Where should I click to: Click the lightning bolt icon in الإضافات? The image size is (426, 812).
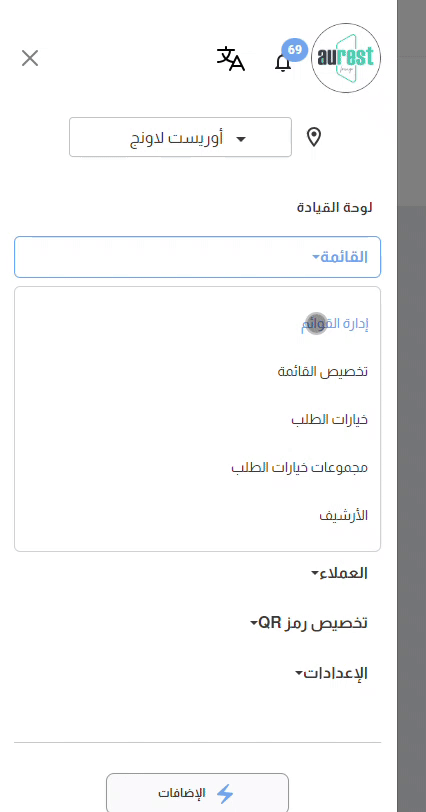(x=225, y=793)
